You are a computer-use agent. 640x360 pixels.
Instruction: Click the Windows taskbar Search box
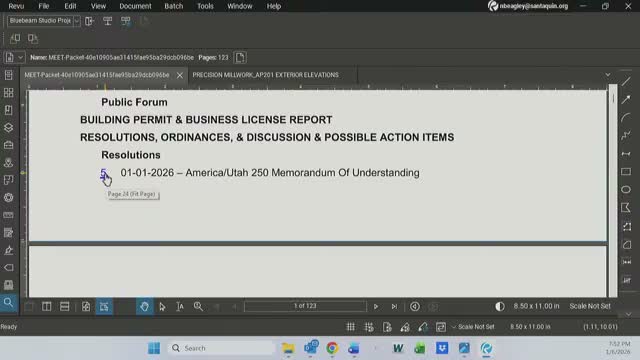pyautogui.click(x=221, y=348)
